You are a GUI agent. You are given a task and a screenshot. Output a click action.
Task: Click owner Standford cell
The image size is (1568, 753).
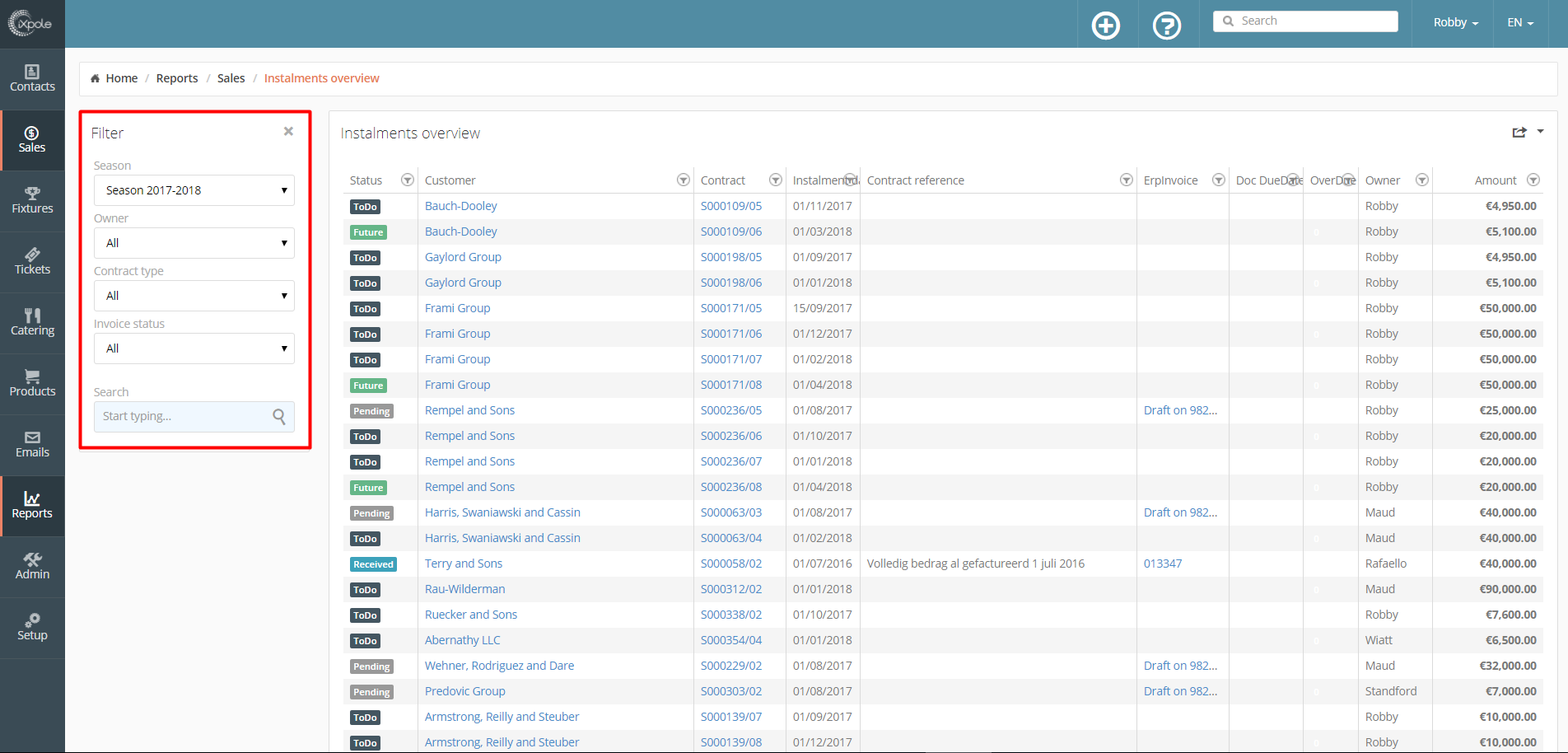click(1391, 691)
